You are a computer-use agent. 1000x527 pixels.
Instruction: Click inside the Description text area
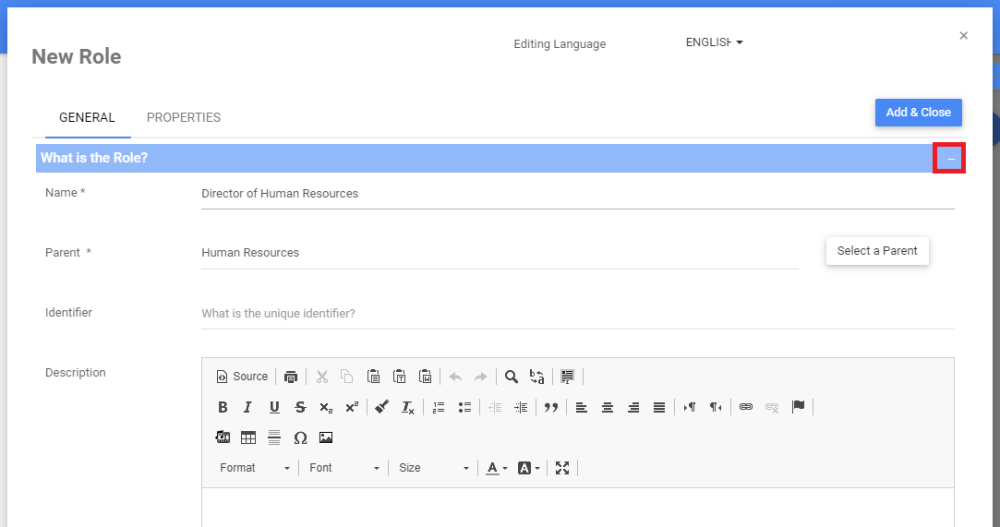[x=578, y=508]
